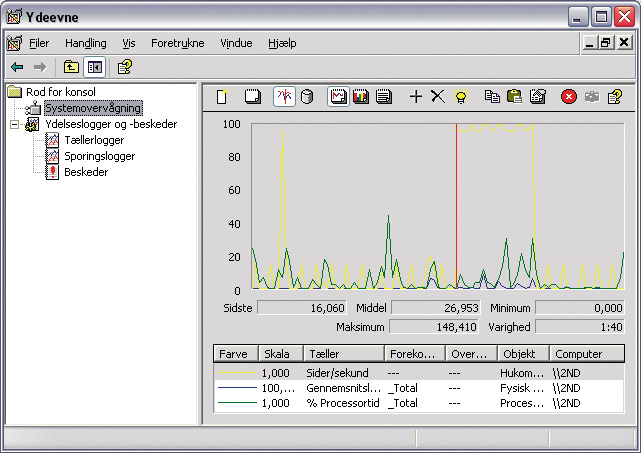Image resolution: width=641 pixels, height=453 pixels.
Task: Toggle the lightbulb highlight for counters
Action: pyautogui.click(x=460, y=96)
